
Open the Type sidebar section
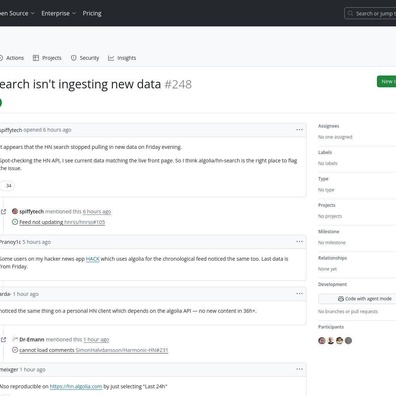pyautogui.click(x=323, y=179)
